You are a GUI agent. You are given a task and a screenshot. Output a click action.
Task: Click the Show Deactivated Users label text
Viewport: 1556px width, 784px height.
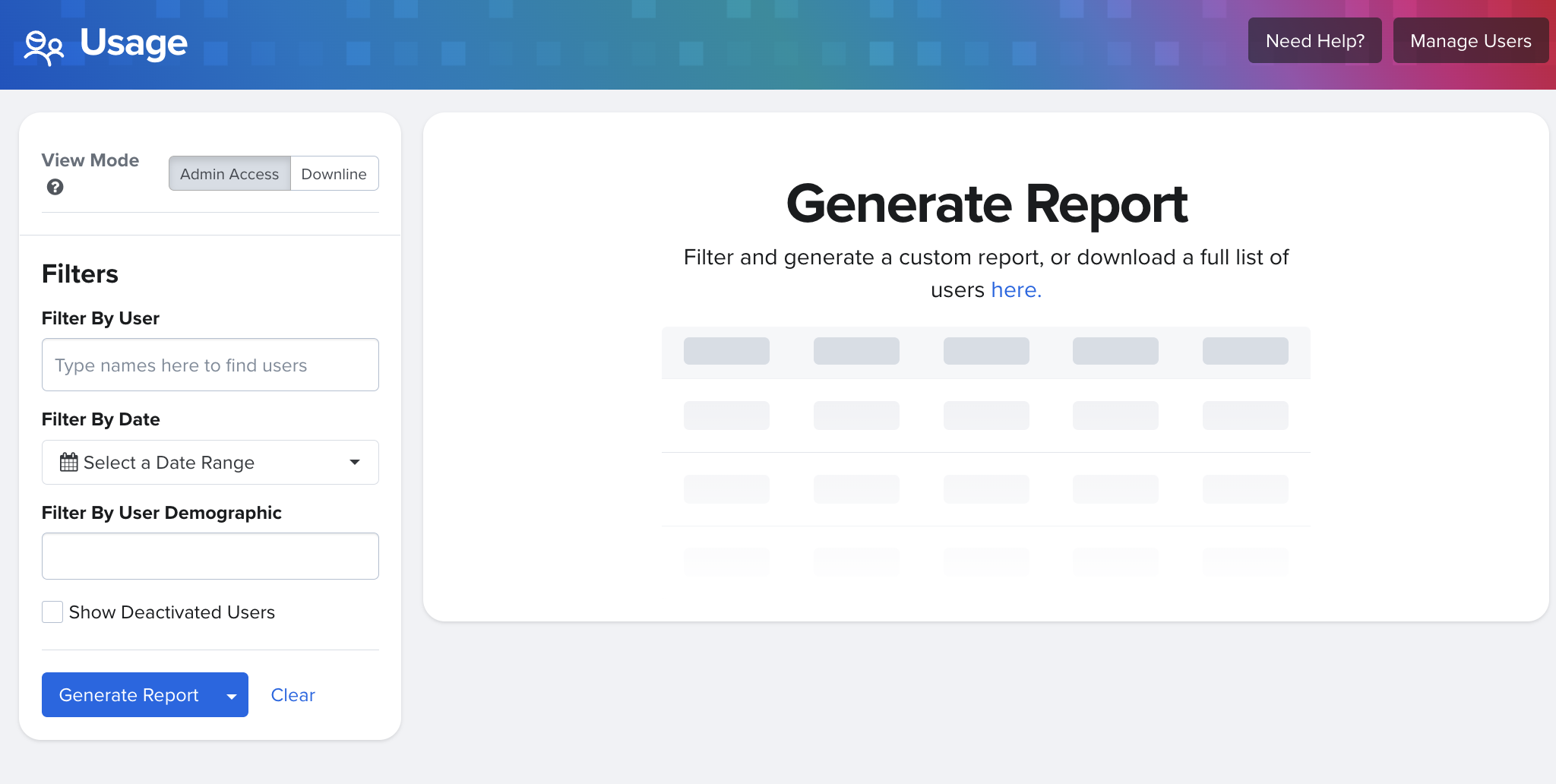click(x=172, y=612)
